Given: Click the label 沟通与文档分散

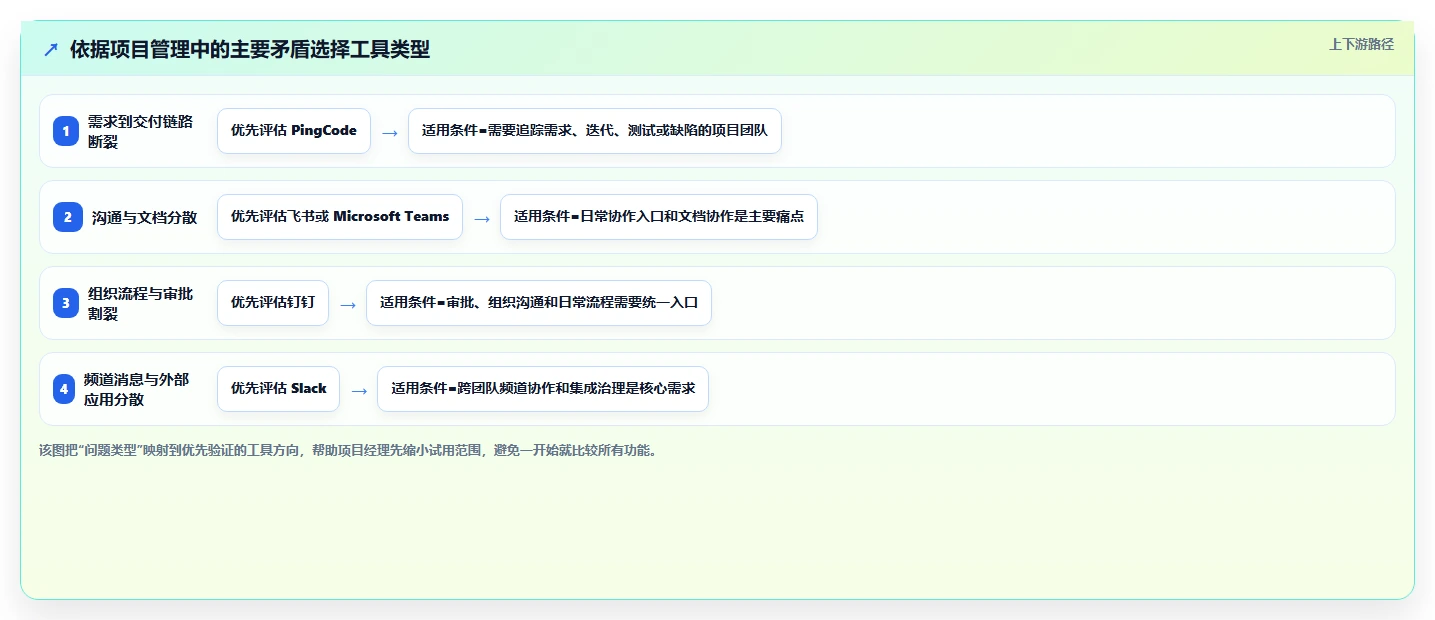Looking at the screenshot, I should (x=145, y=217).
